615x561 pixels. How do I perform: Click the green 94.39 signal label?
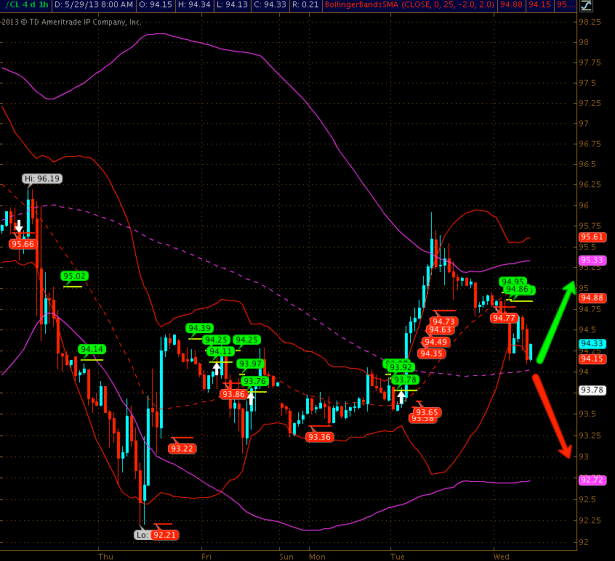(x=199, y=328)
